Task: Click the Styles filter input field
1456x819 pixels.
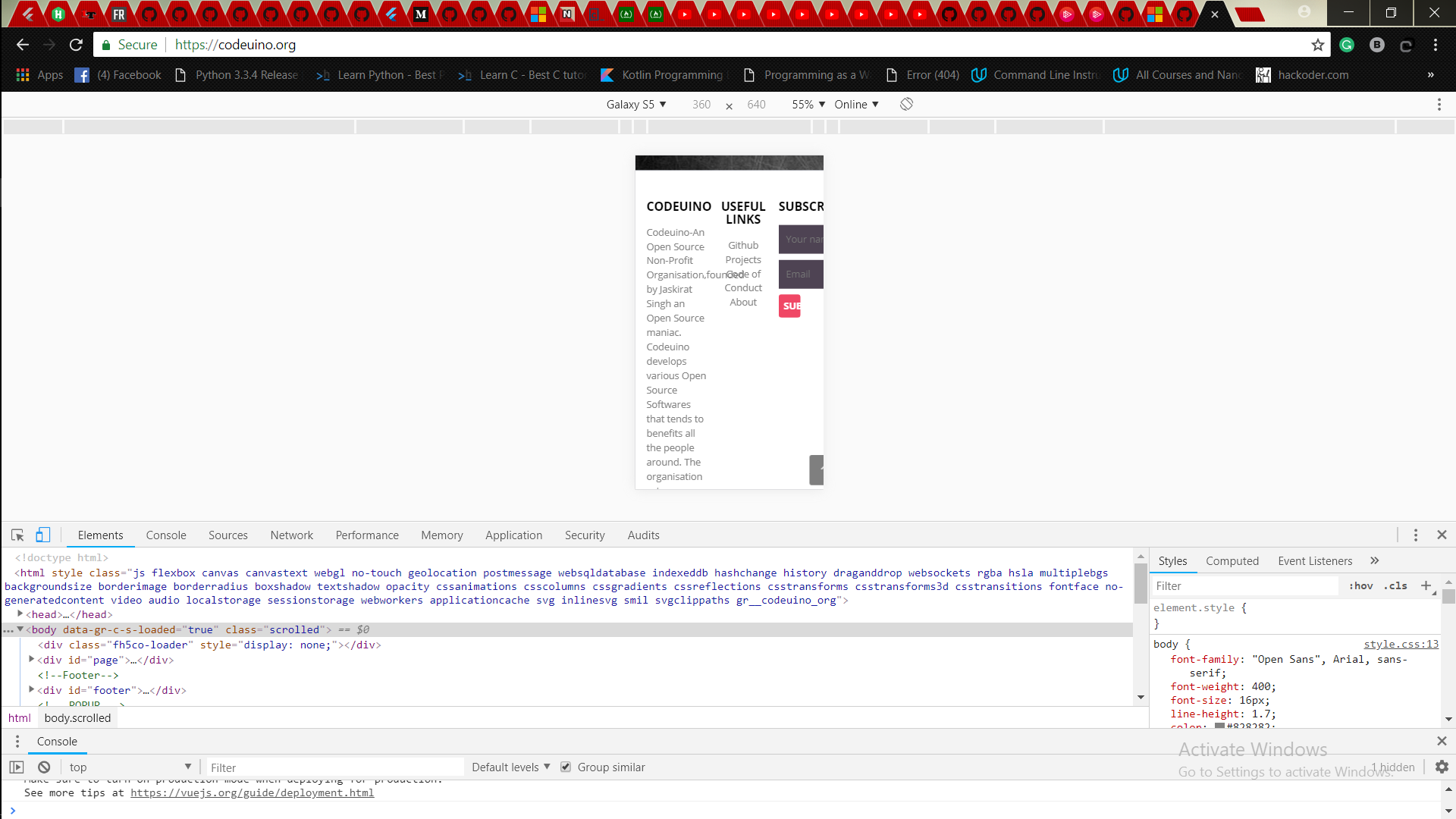Action: click(x=1244, y=586)
